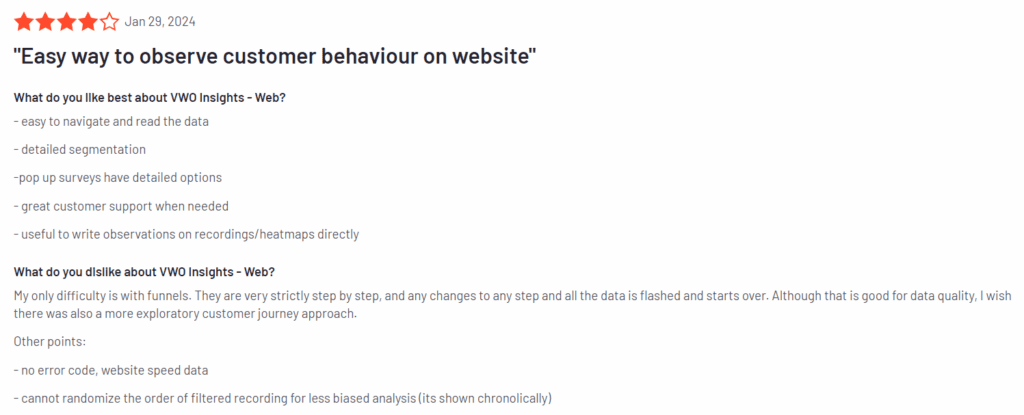1024x415 pixels.
Task: Click the third filled star rating
Action: click(x=67, y=21)
